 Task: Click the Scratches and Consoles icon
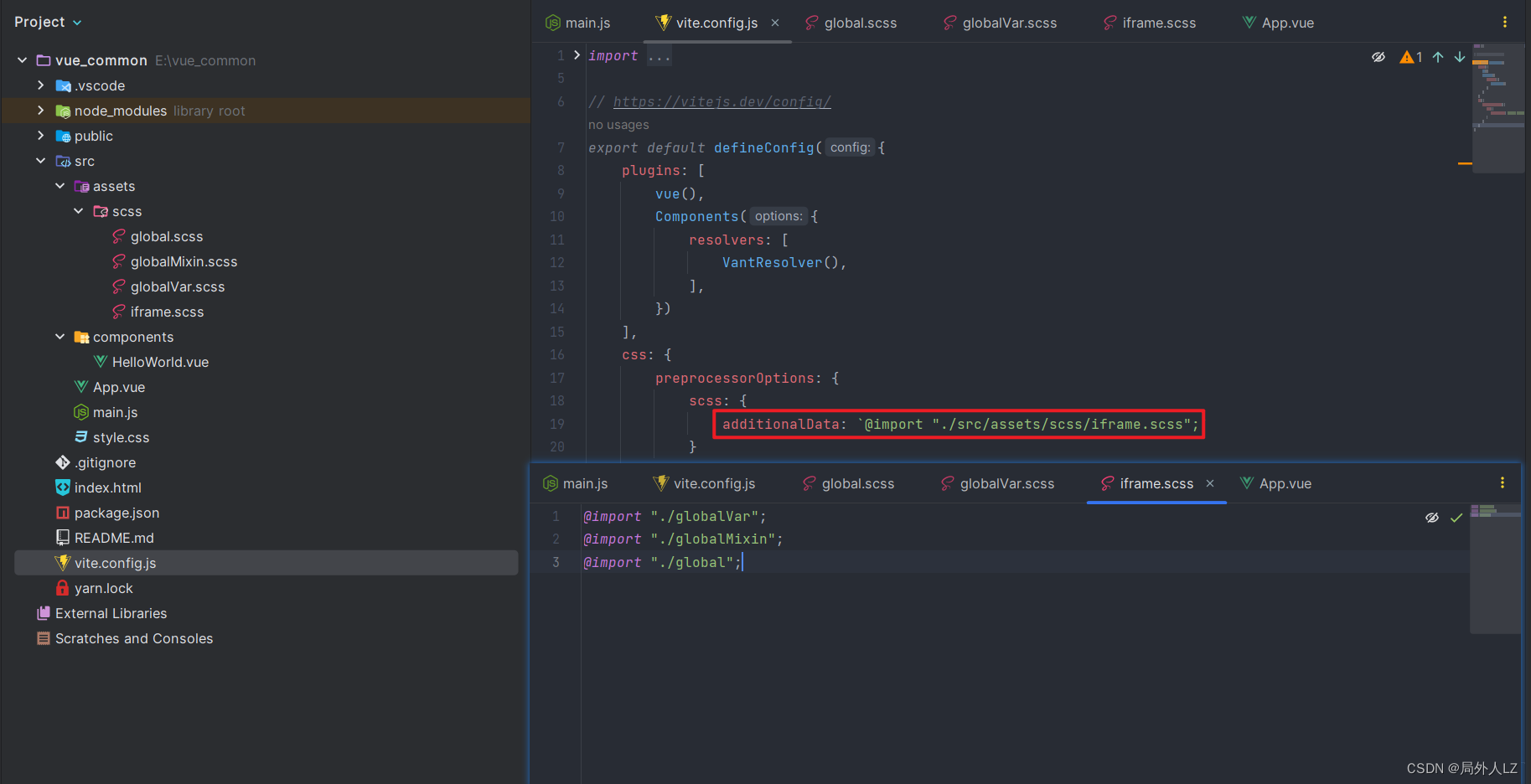click(44, 638)
